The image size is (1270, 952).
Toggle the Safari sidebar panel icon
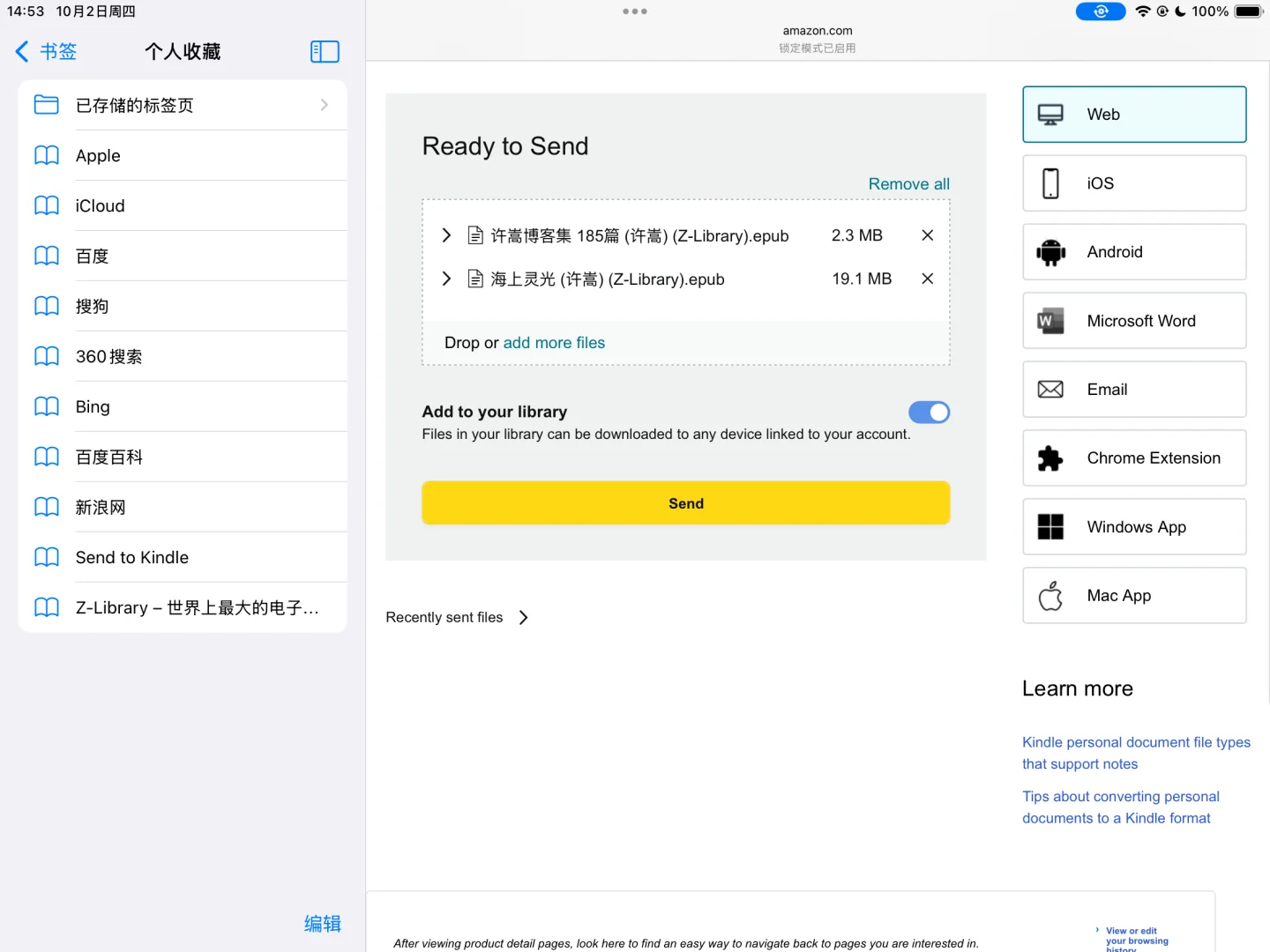[x=325, y=52]
